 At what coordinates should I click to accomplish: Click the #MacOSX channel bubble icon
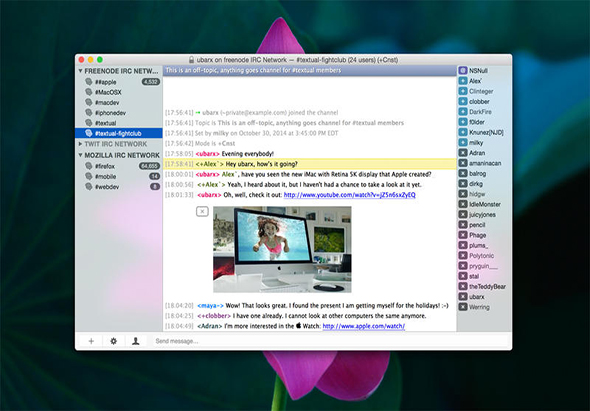(x=89, y=92)
